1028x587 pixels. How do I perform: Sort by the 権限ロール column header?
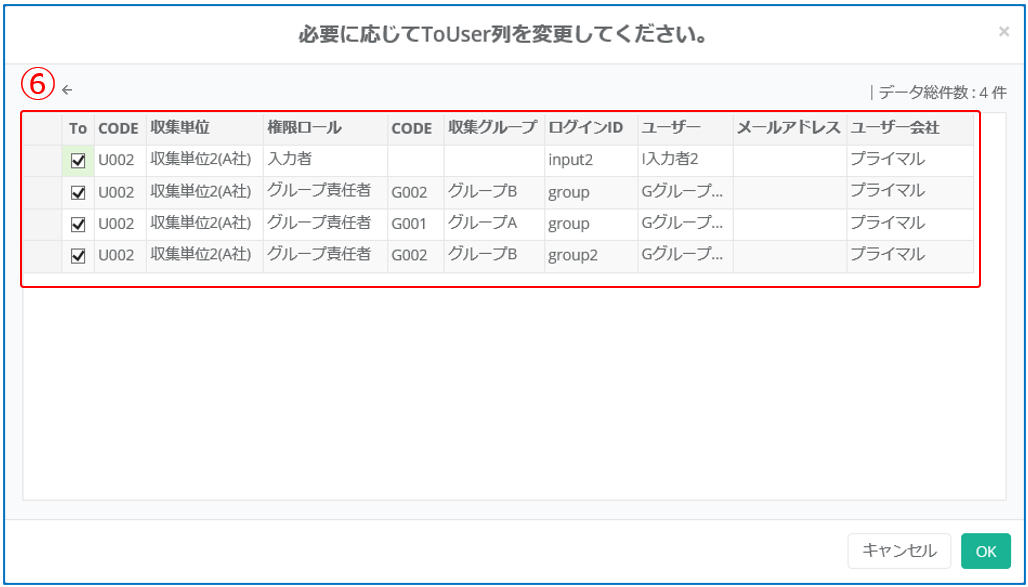324,129
